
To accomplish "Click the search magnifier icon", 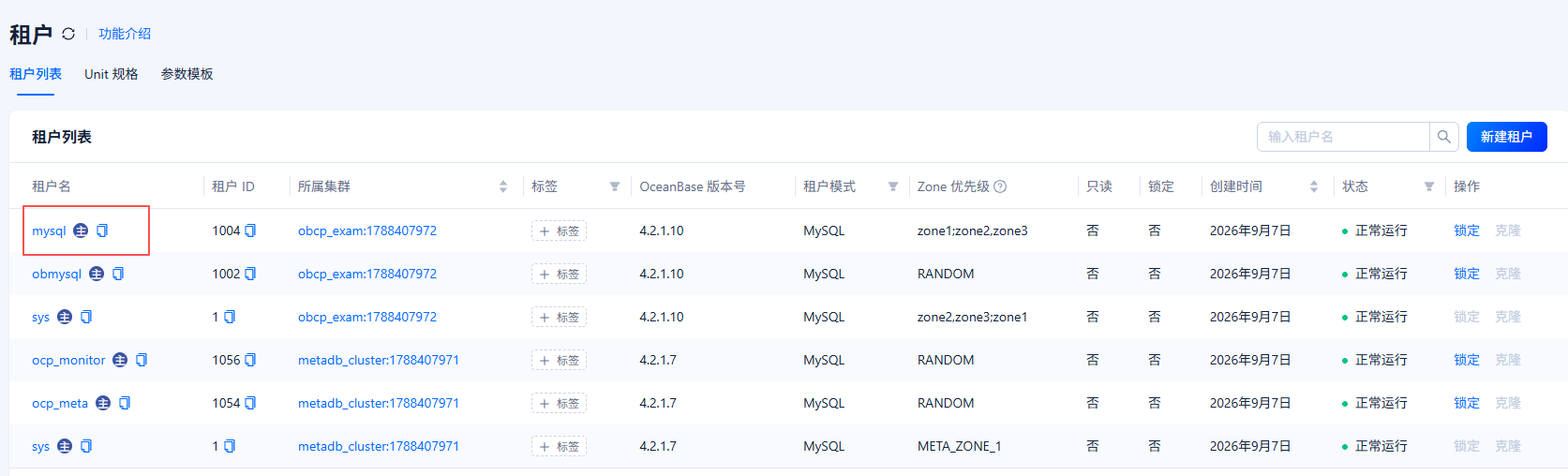I will pyautogui.click(x=1444, y=137).
